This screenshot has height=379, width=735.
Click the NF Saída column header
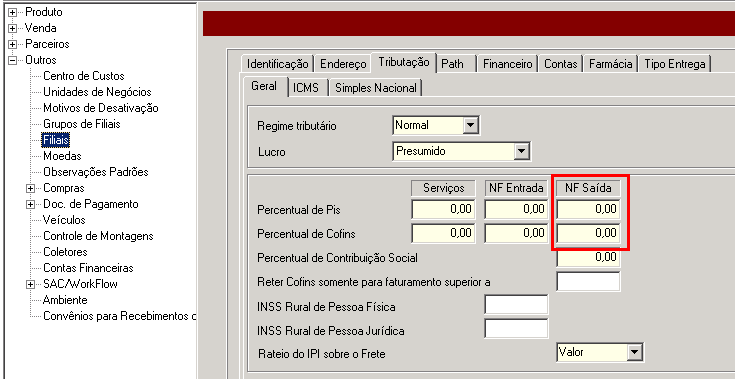pyautogui.click(x=588, y=188)
